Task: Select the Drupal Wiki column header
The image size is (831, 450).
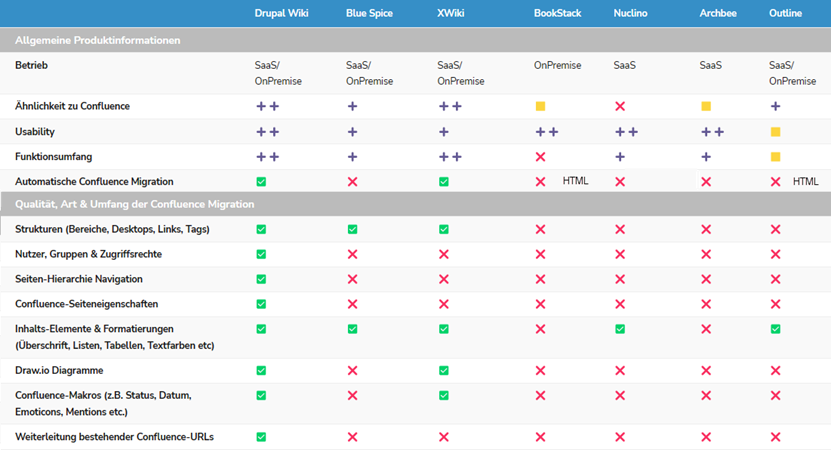Action: (x=284, y=13)
